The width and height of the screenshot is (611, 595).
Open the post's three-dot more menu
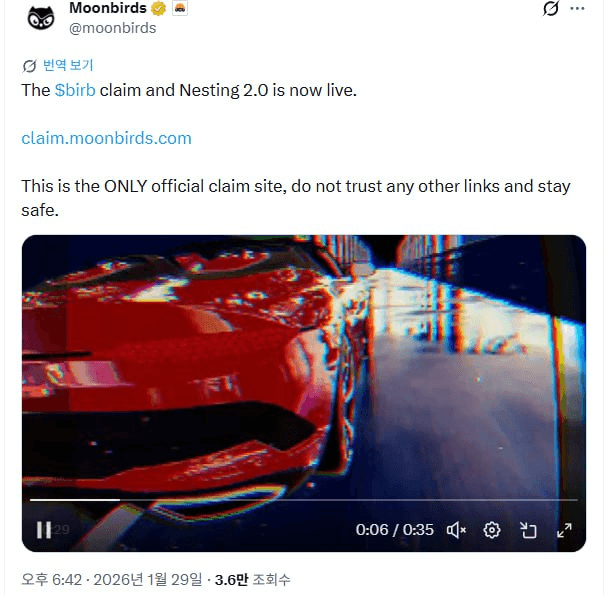point(577,9)
